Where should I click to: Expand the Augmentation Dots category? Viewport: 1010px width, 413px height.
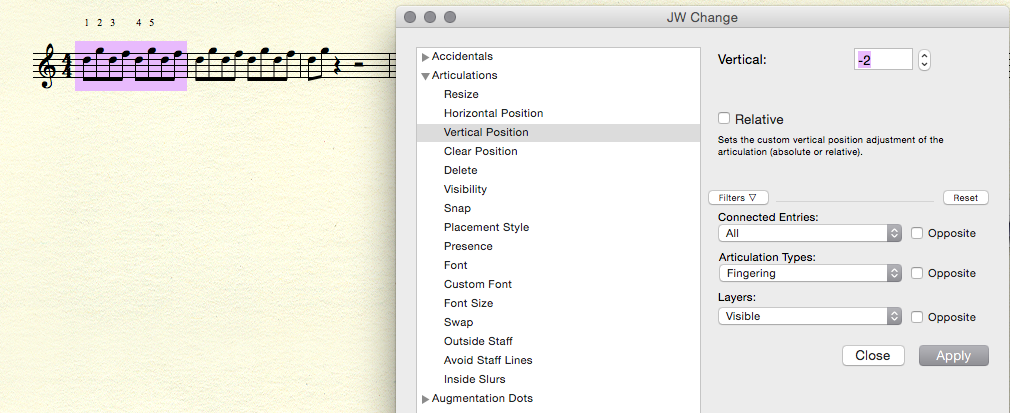click(x=426, y=399)
